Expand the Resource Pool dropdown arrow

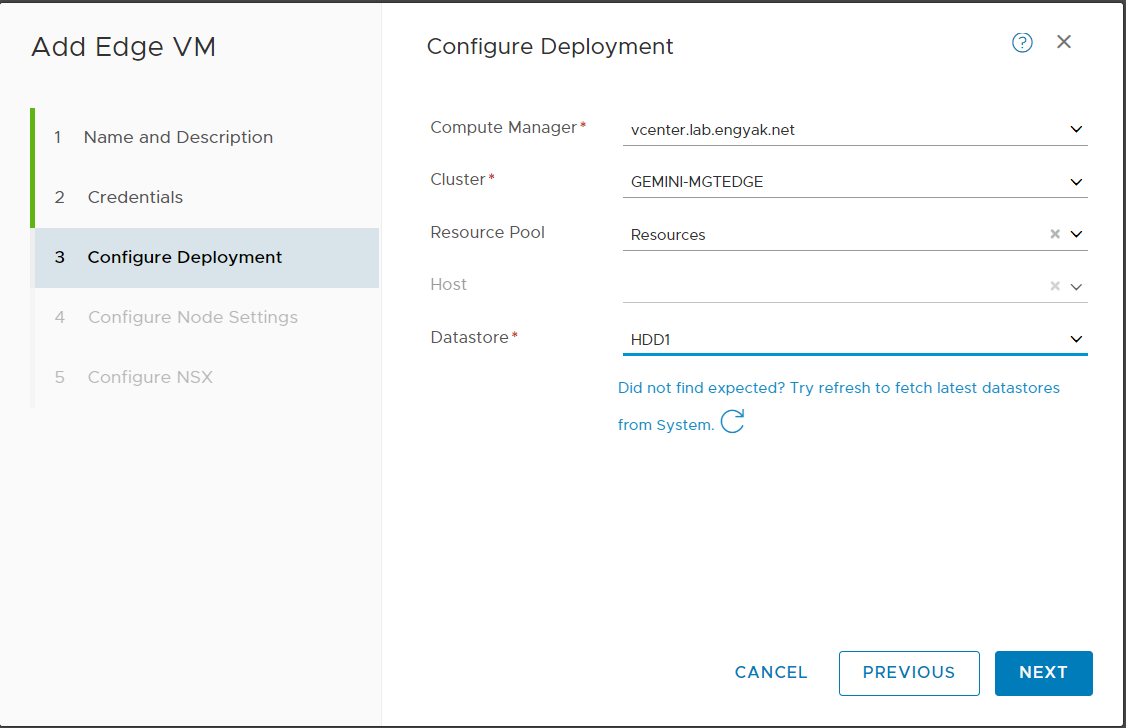point(1076,234)
